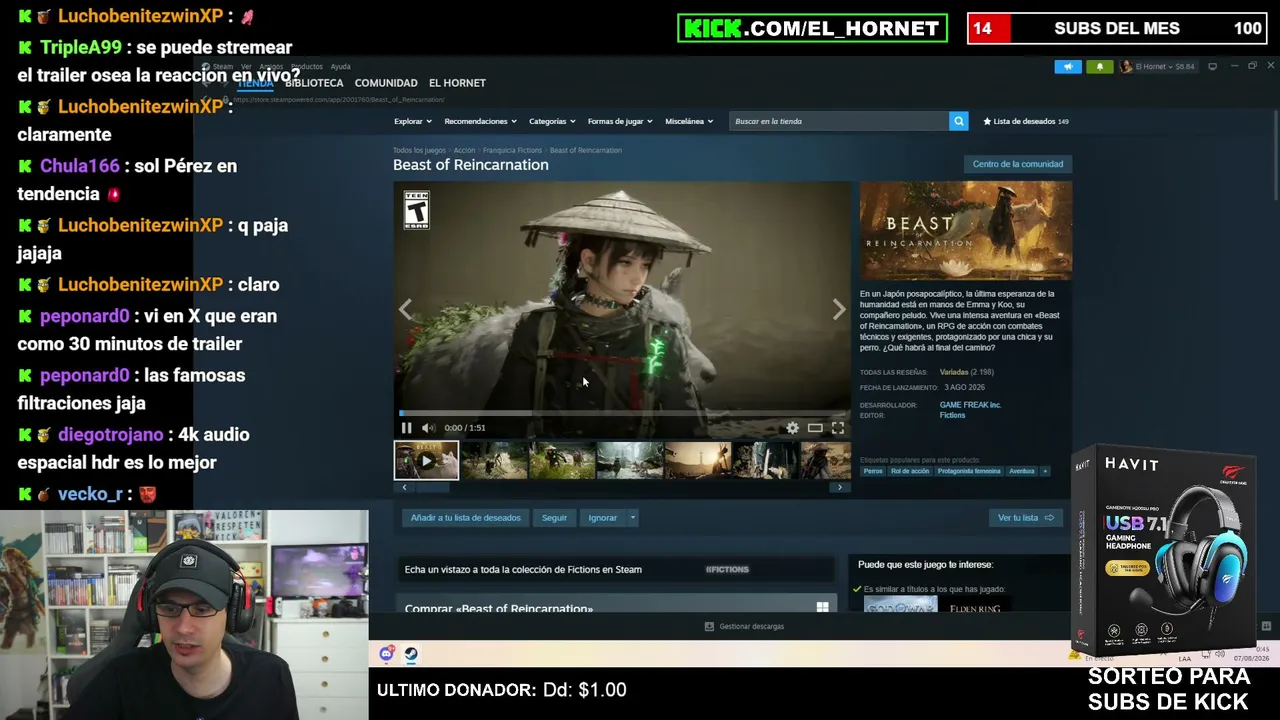The image size is (1280, 720).
Task: Open the GAME FREAK inc. developer link
Action: tap(970, 405)
